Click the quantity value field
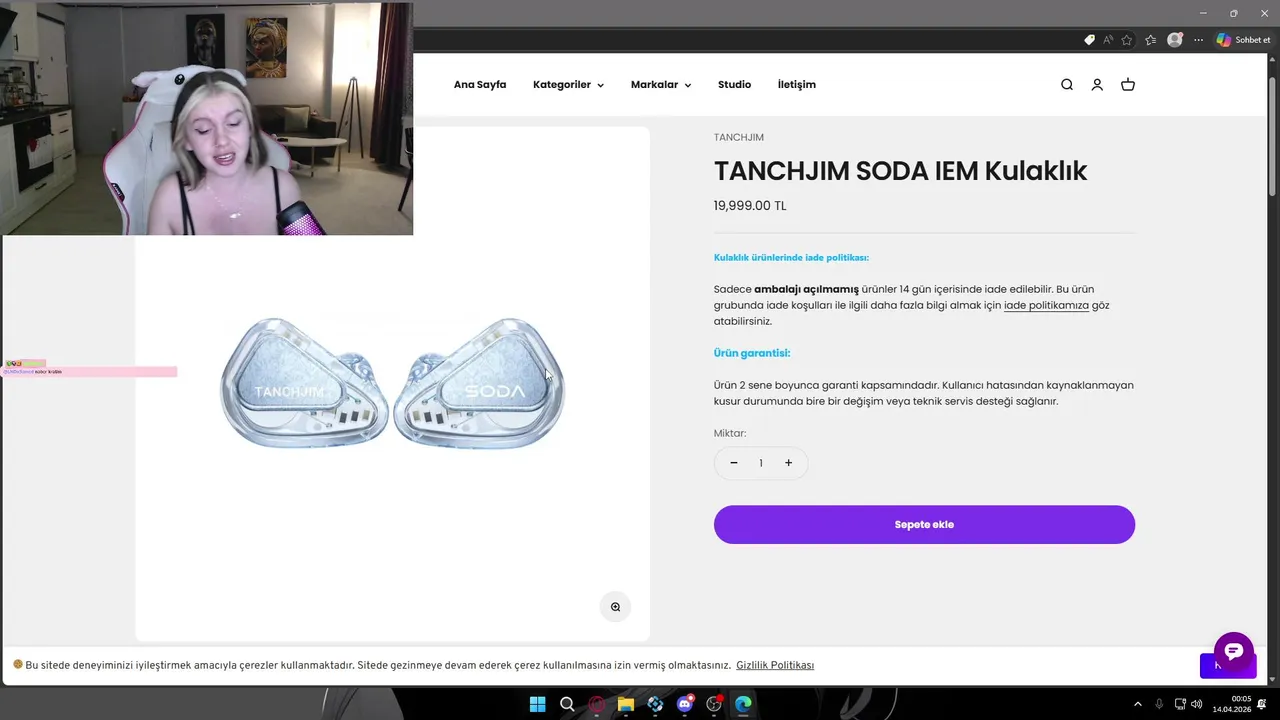Viewport: 1280px width, 720px height. (761, 463)
